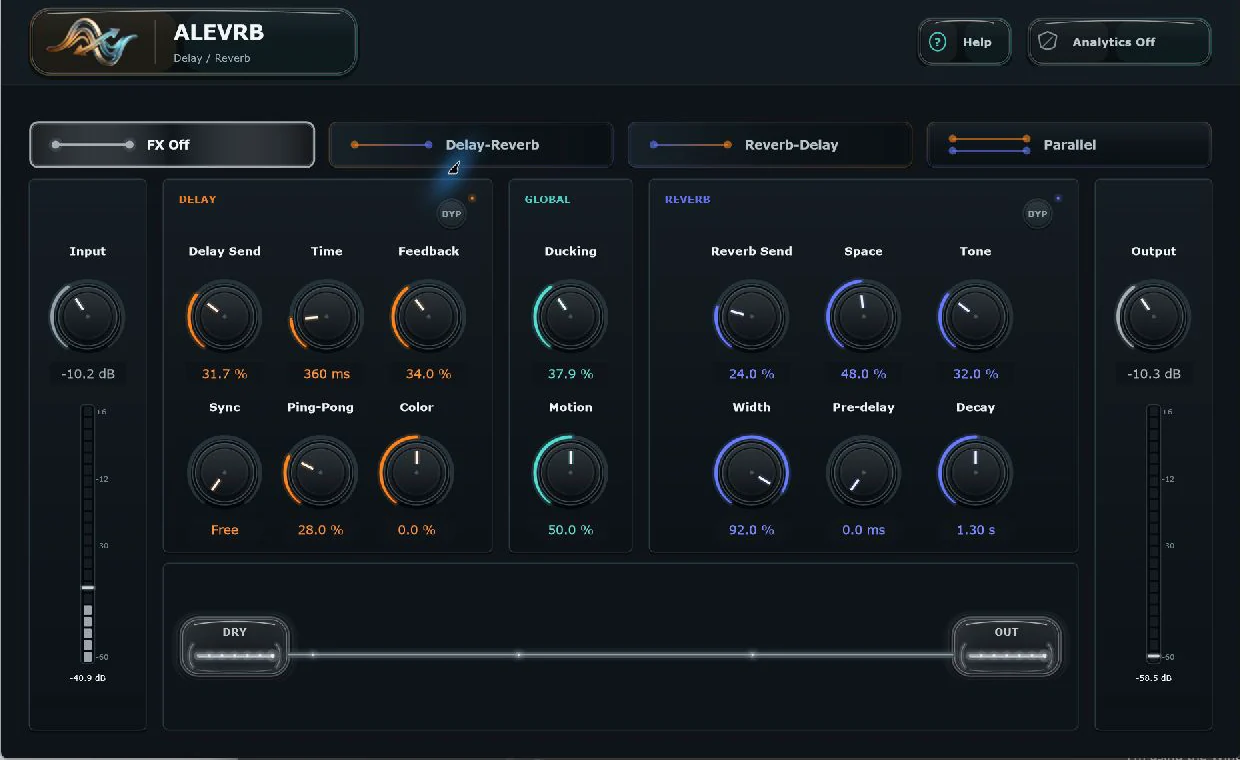This screenshot has width=1240, height=760.
Task: Select the FX Off routing mode
Action: click(x=172, y=145)
